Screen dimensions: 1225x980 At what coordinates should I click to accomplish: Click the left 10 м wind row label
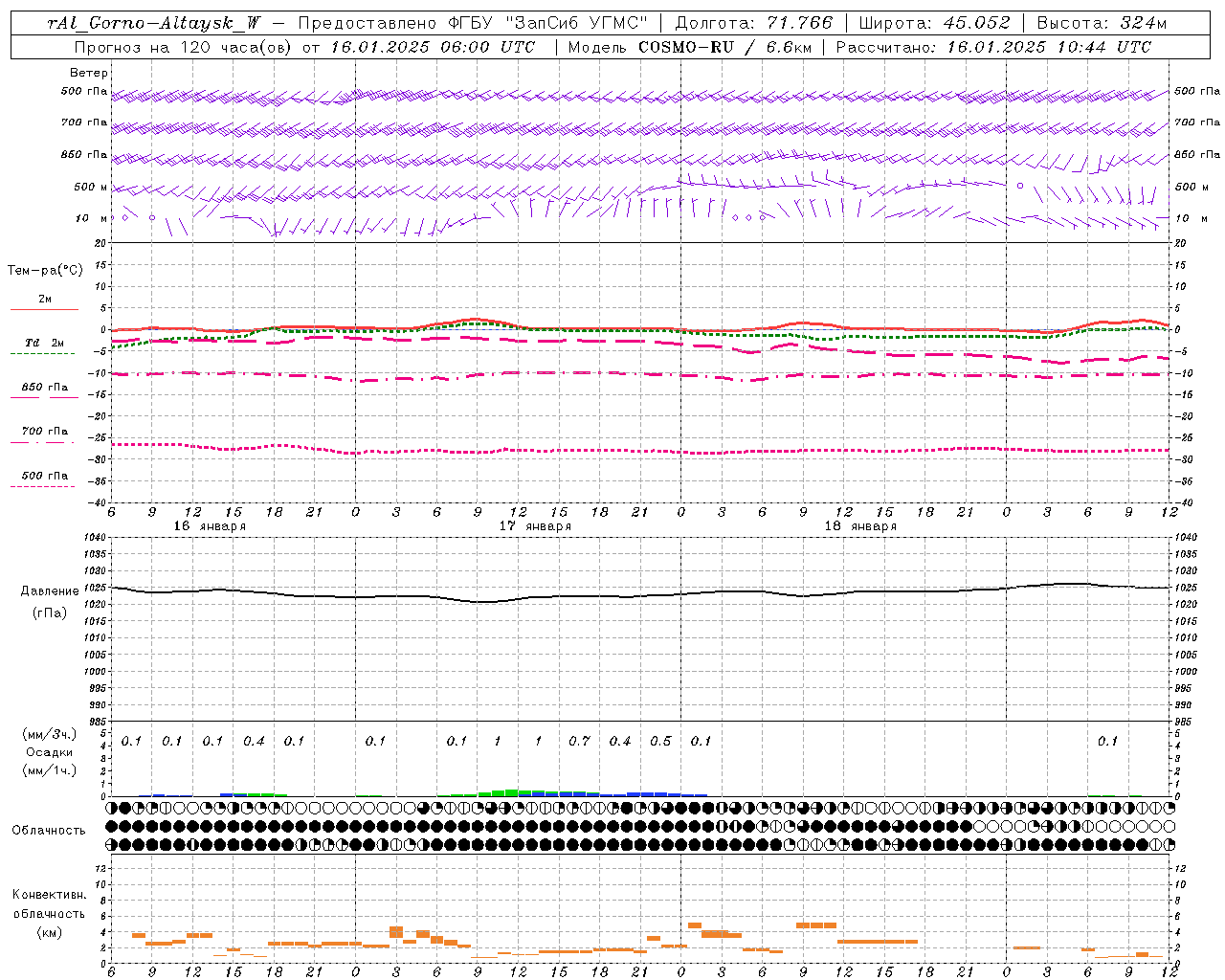[x=92, y=218]
